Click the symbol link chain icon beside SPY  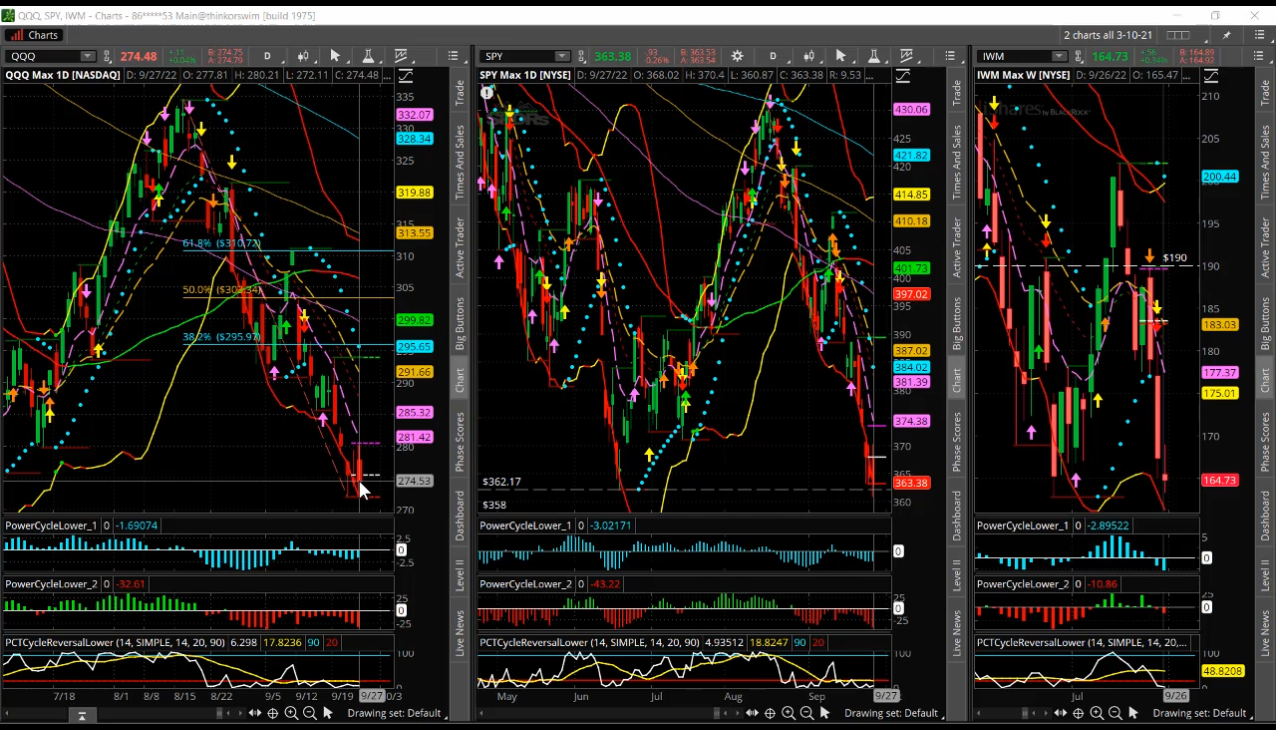click(580, 56)
